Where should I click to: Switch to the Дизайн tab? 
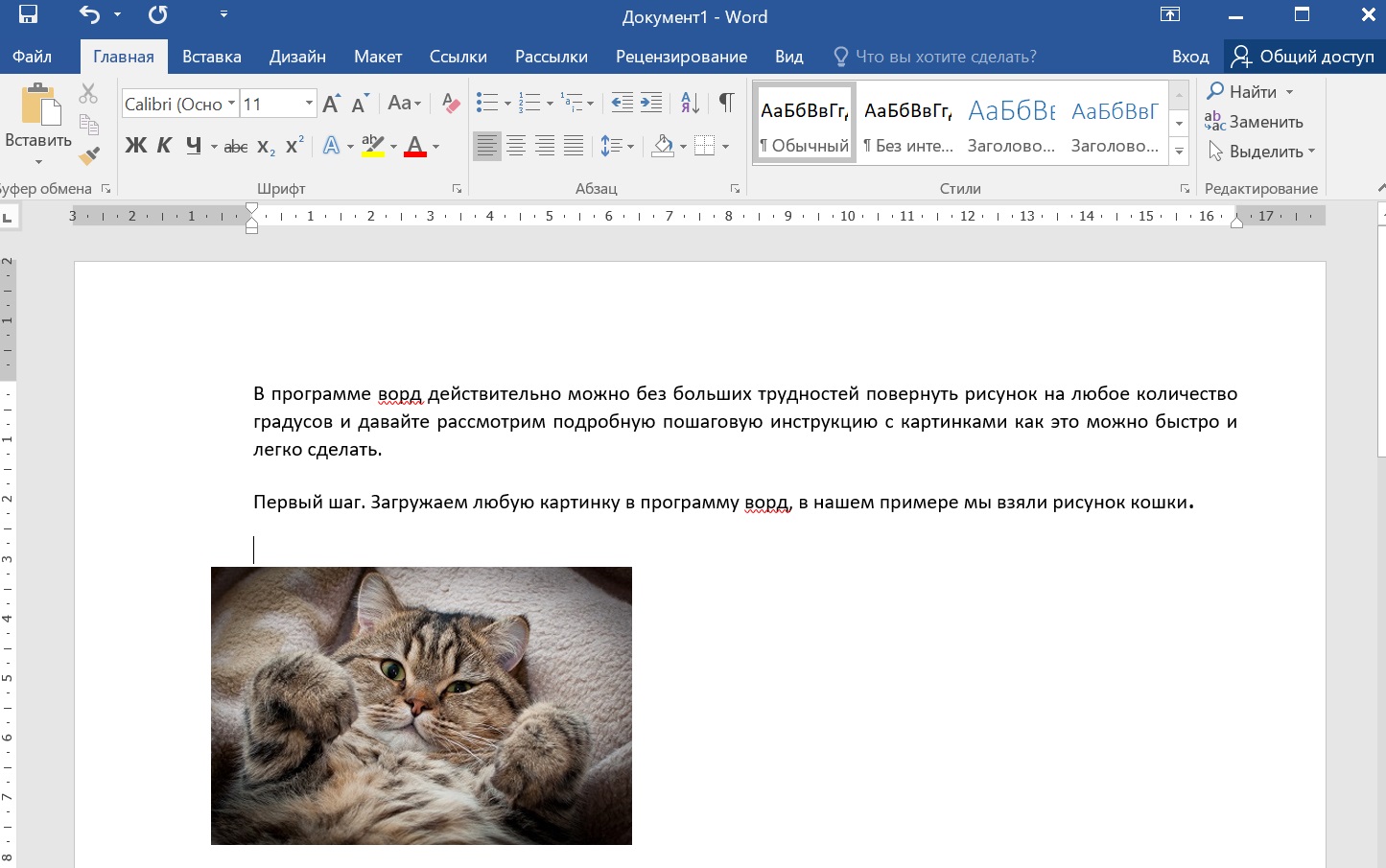297,57
